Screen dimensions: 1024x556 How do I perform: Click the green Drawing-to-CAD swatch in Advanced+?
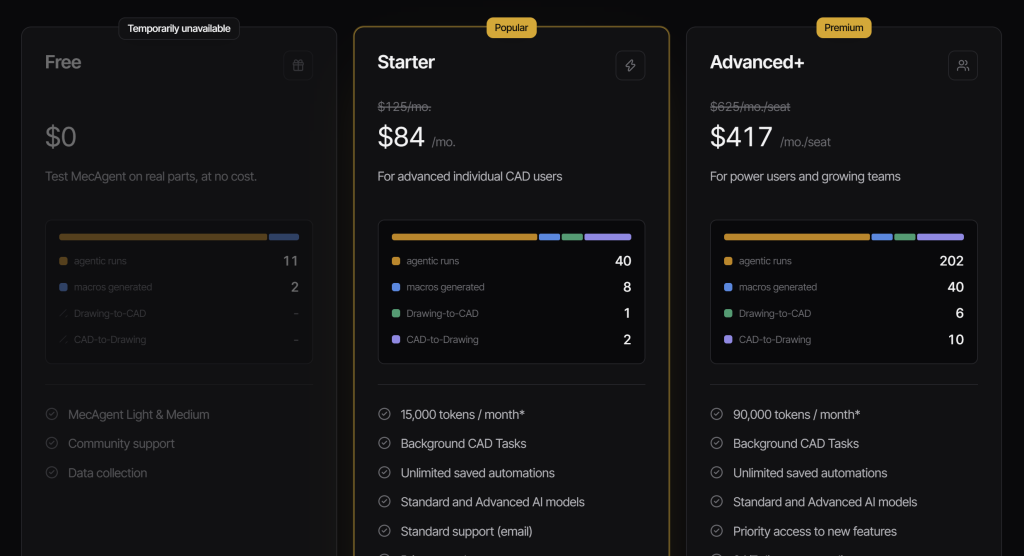pos(728,313)
